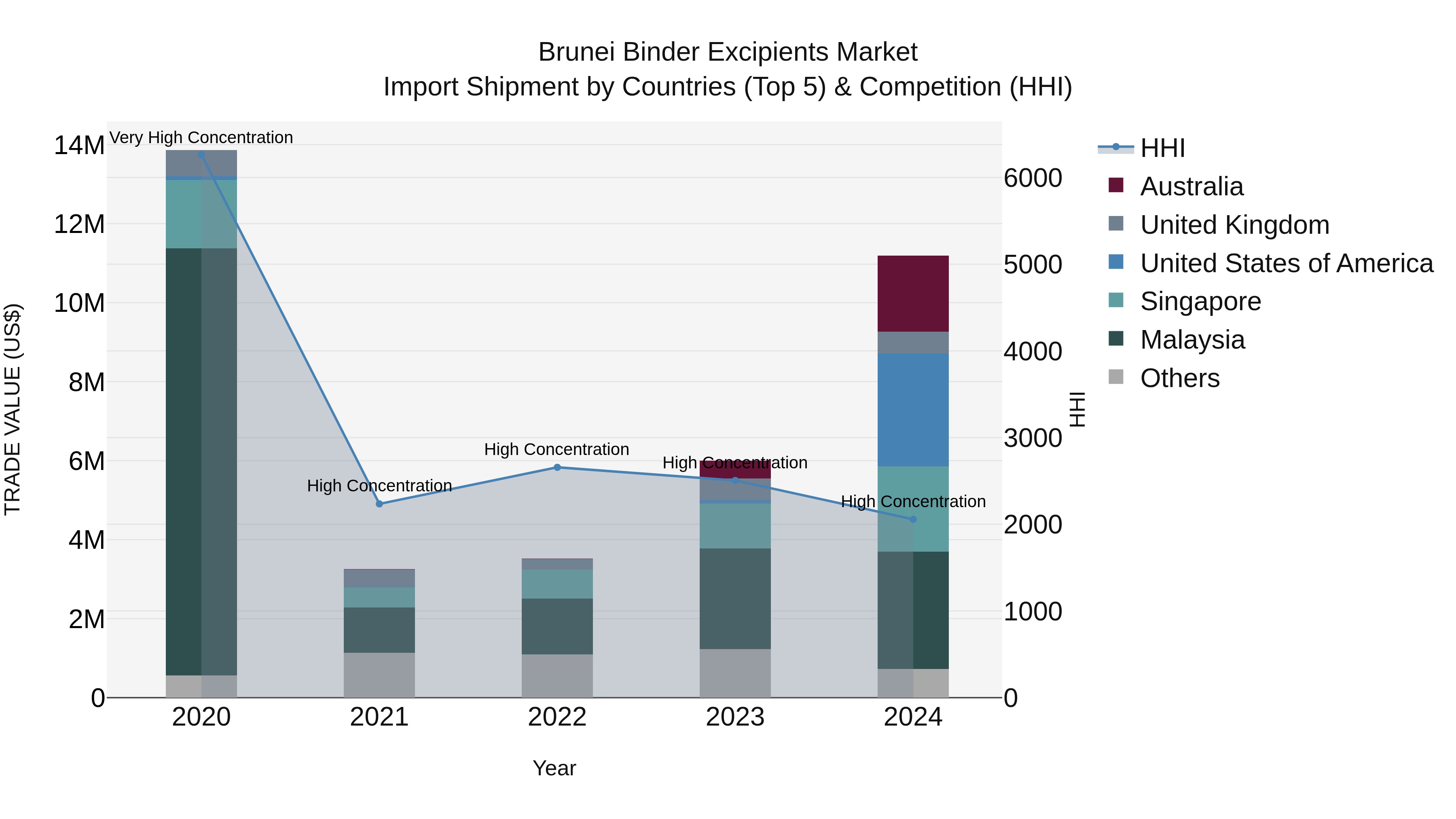Viewport: 1456px width, 819px height.
Task: Click the Others segment of the 2021 bar
Action: [x=379, y=675]
